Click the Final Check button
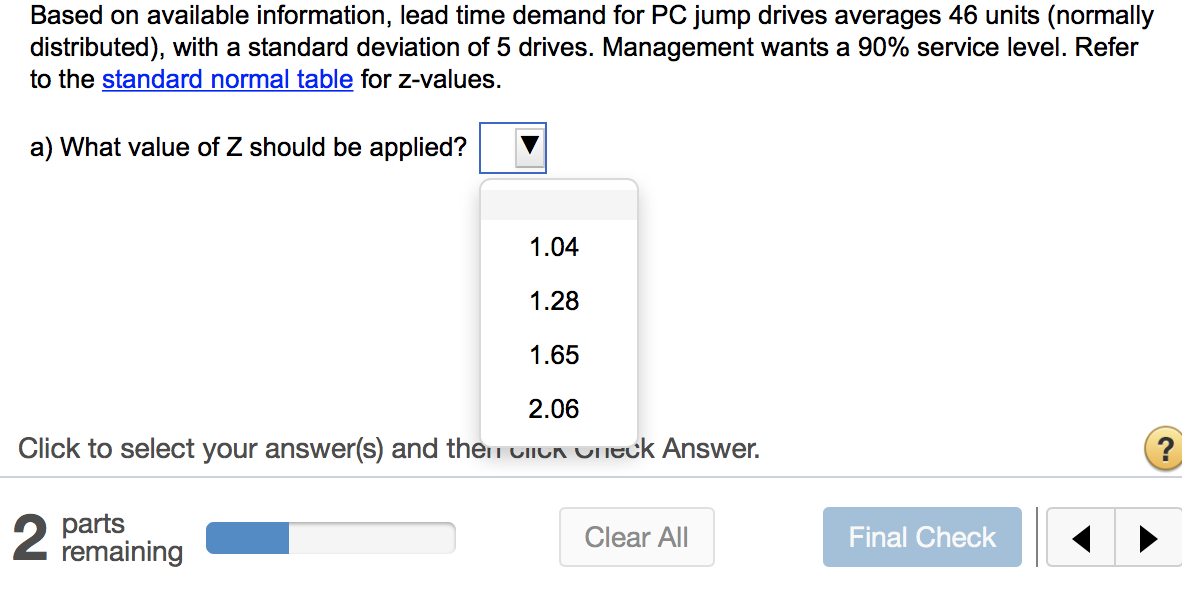1182x604 pixels. pyautogui.click(x=921, y=537)
